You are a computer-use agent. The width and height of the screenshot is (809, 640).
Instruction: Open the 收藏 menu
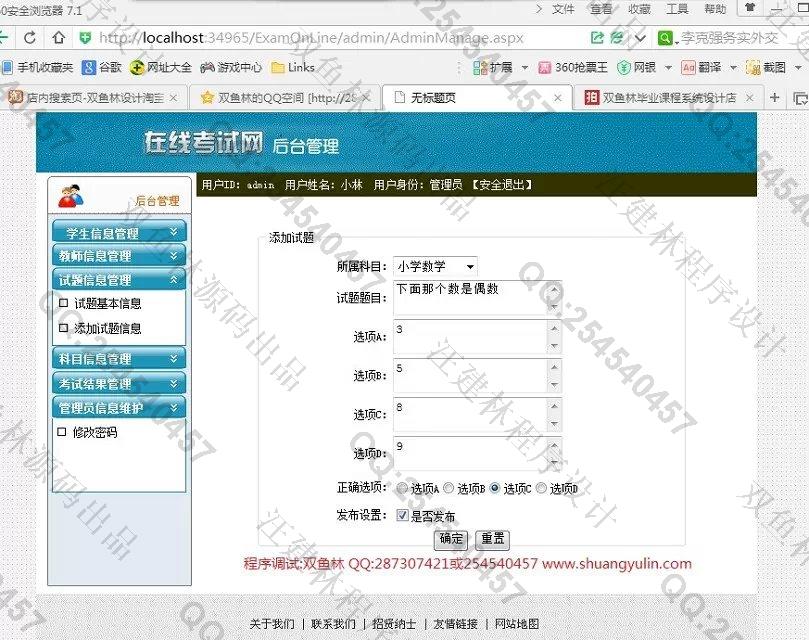639,9
